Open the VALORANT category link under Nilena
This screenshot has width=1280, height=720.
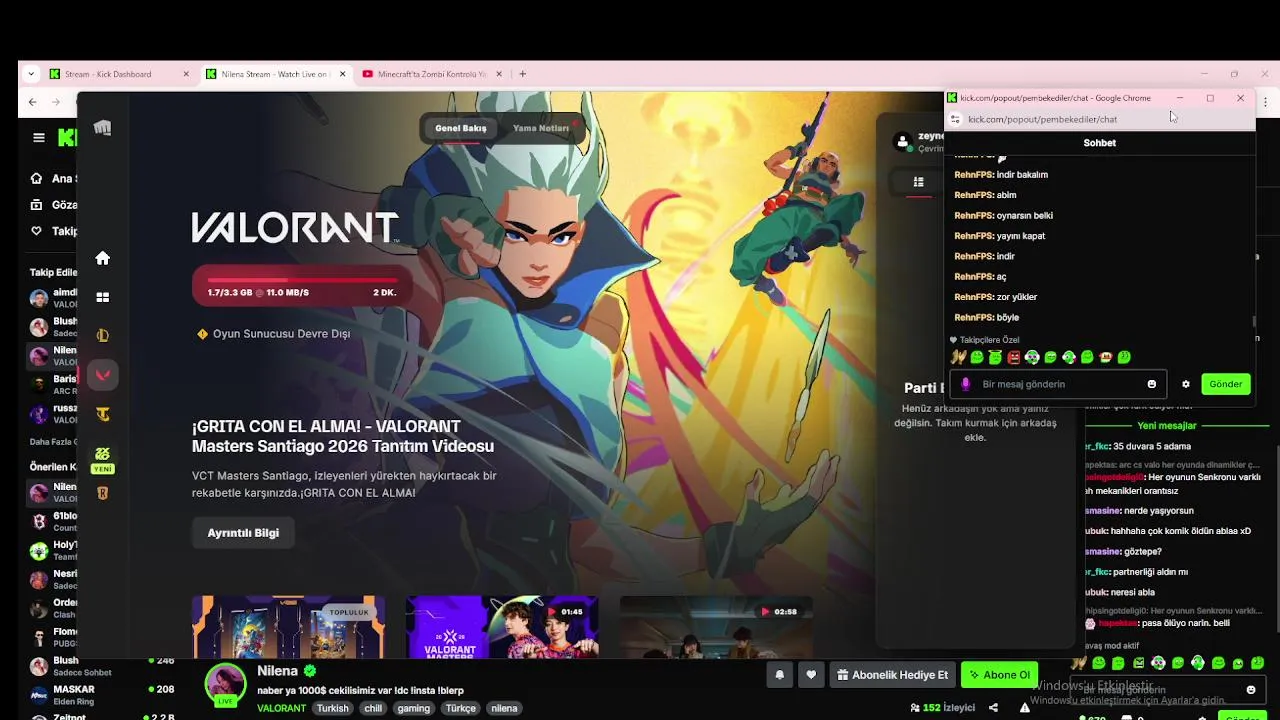(281, 708)
